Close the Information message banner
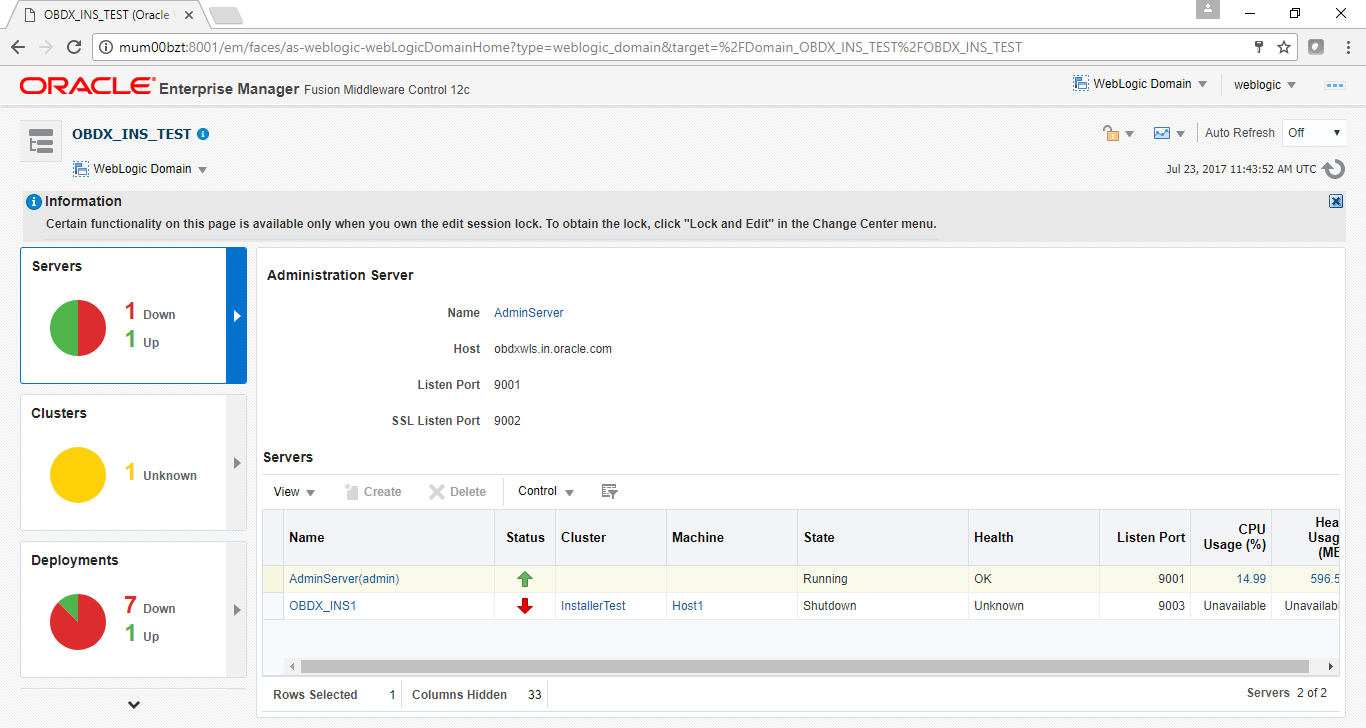Viewport: 1366px width, 728px height. (1336, 201)
